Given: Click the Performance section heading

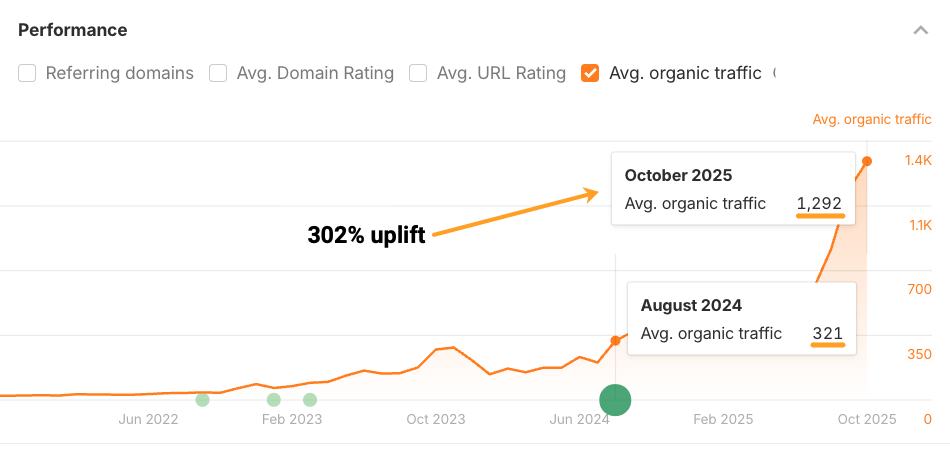Looking at the screenshot, I should (x=73, y=30).
